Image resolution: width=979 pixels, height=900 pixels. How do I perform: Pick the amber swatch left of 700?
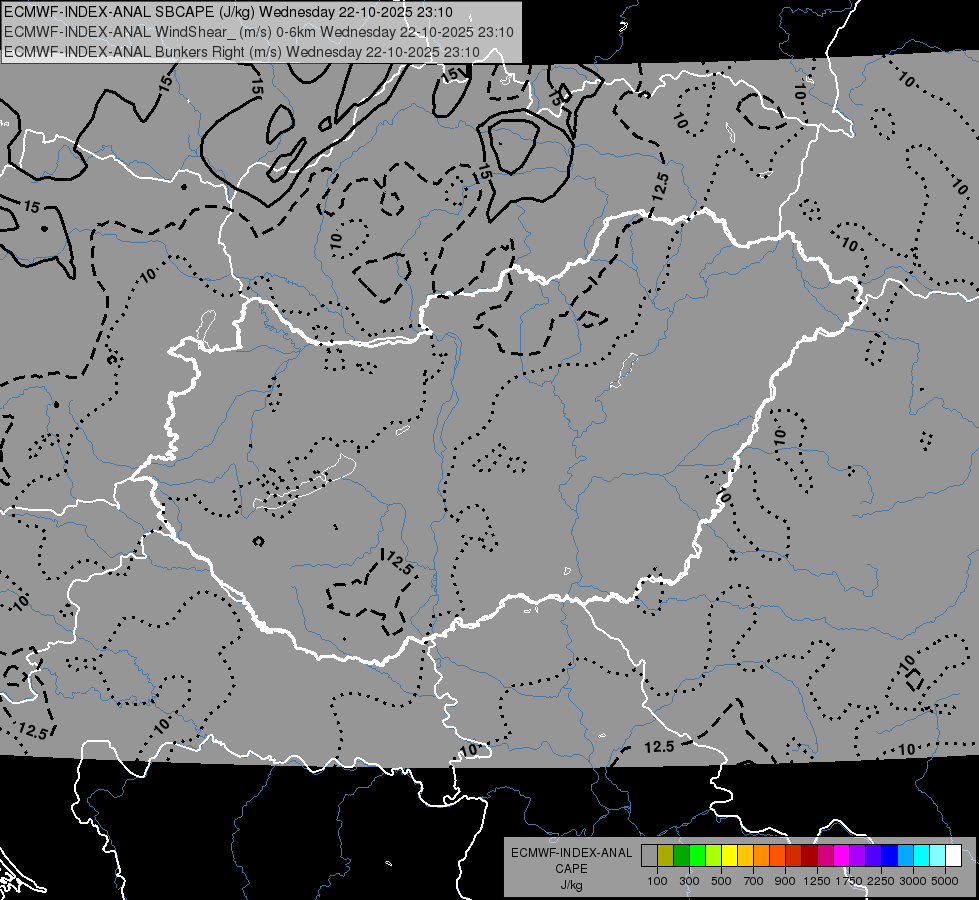click(x=745, y=856)
